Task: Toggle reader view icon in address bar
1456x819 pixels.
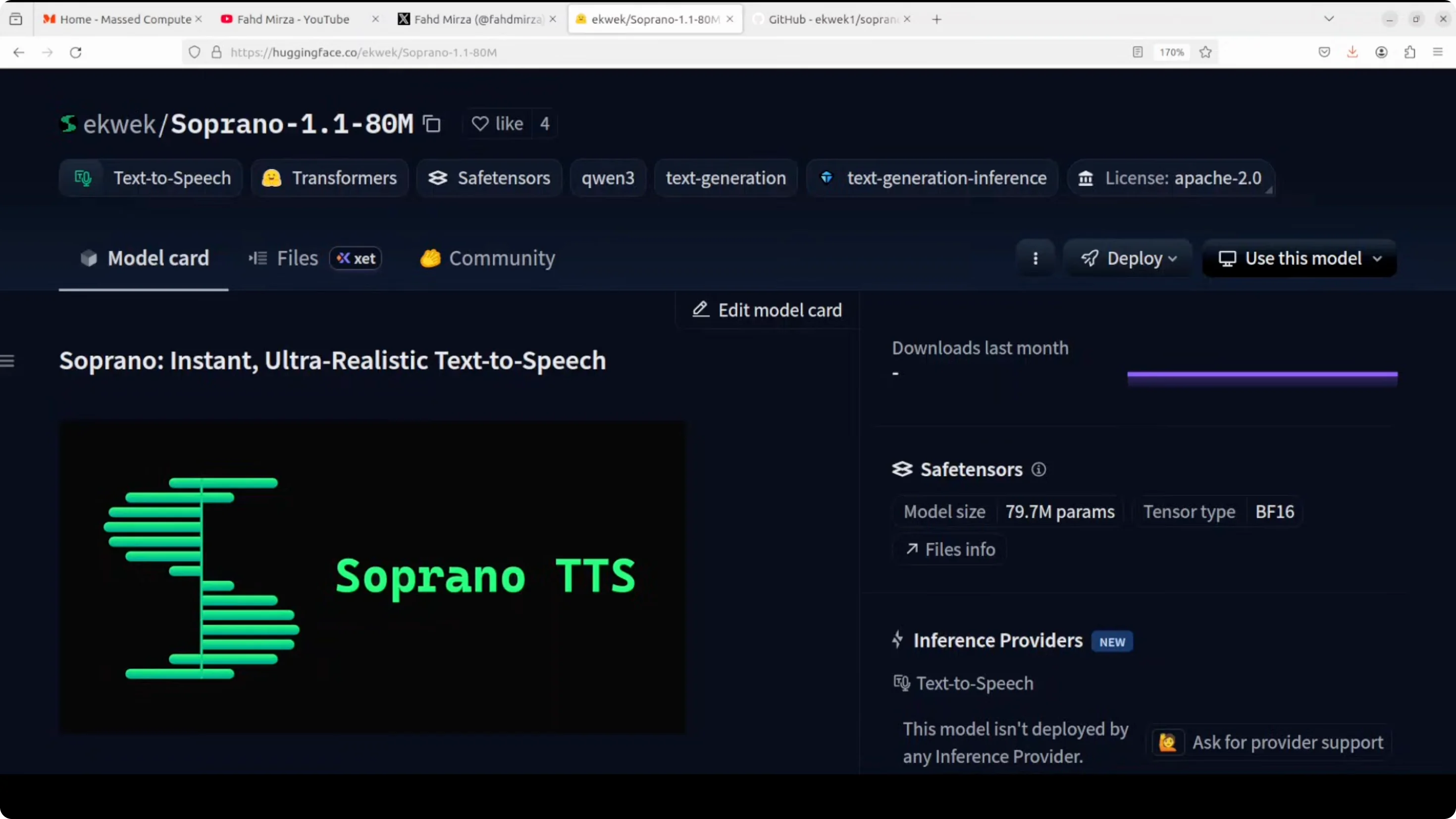Action: [1137, 52]
